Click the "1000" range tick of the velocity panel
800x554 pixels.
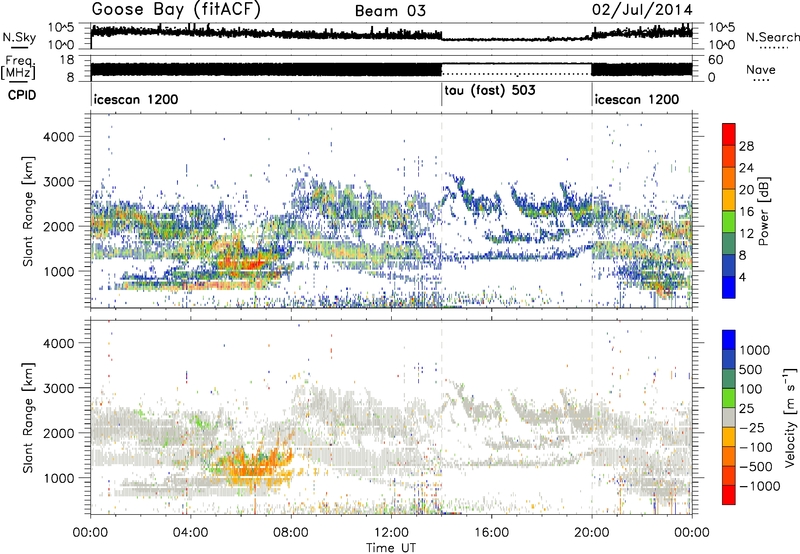coord(58,478)
